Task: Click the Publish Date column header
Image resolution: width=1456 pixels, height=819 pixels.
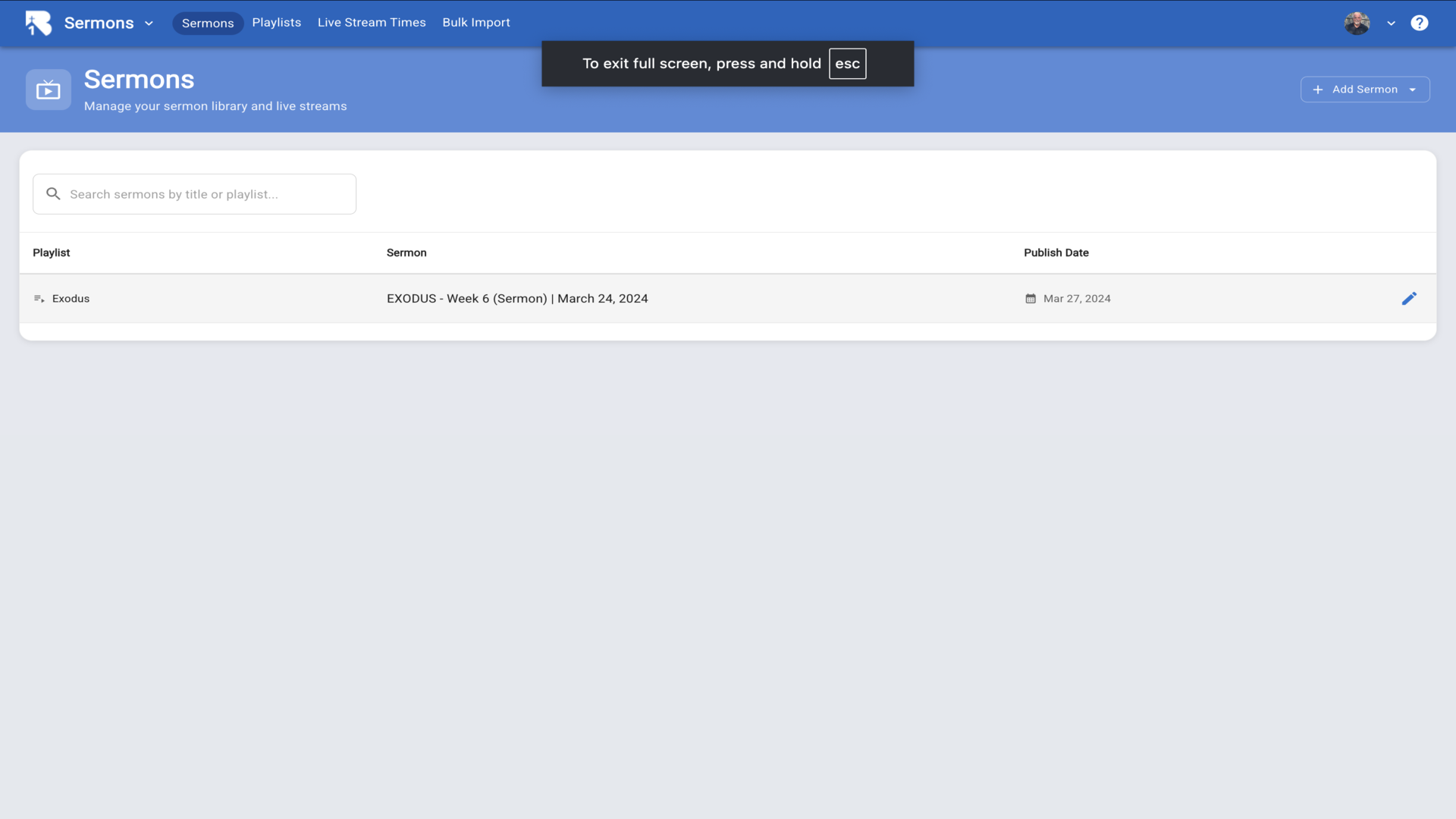Action: (1056, 253)
